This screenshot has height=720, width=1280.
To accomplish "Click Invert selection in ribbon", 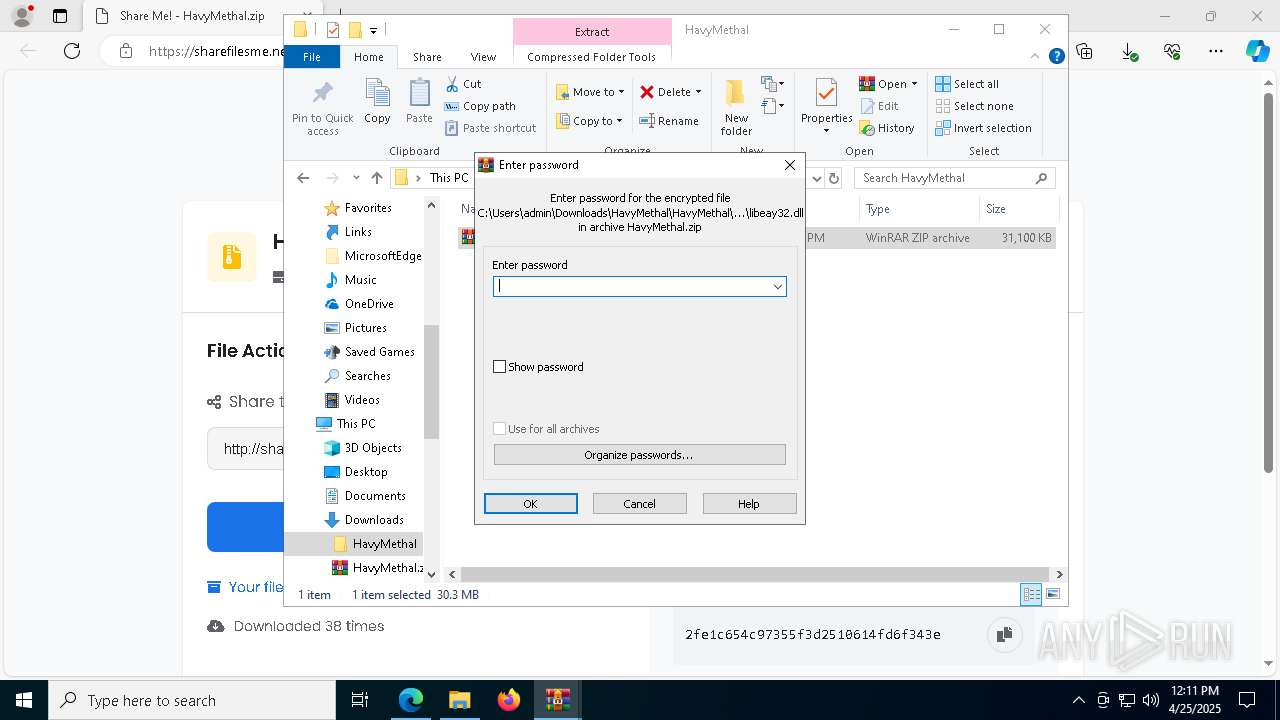I will coord(984,128).
